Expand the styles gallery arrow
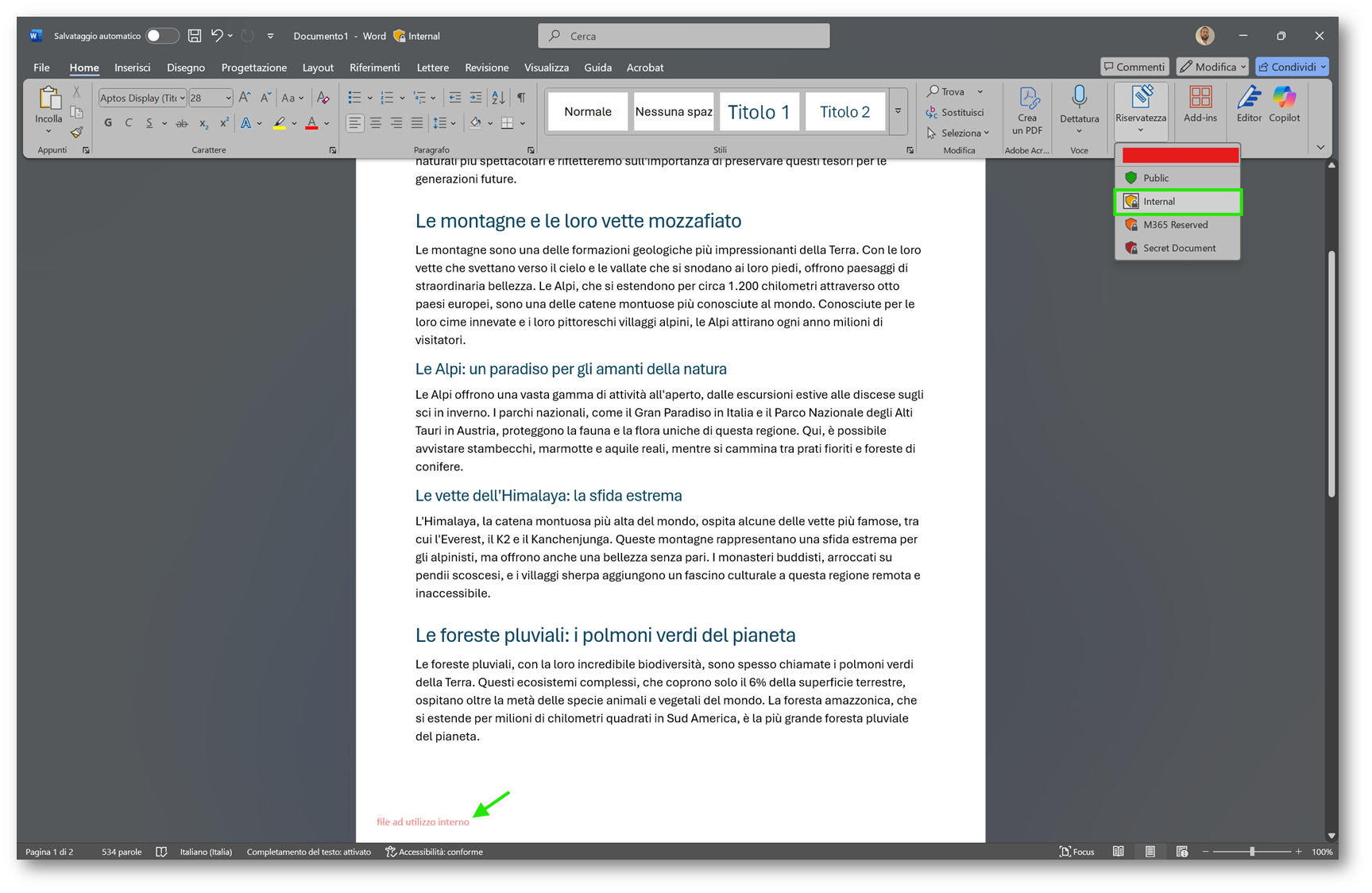Viewport: 1372px width, 893px height. tap(898, 111)
